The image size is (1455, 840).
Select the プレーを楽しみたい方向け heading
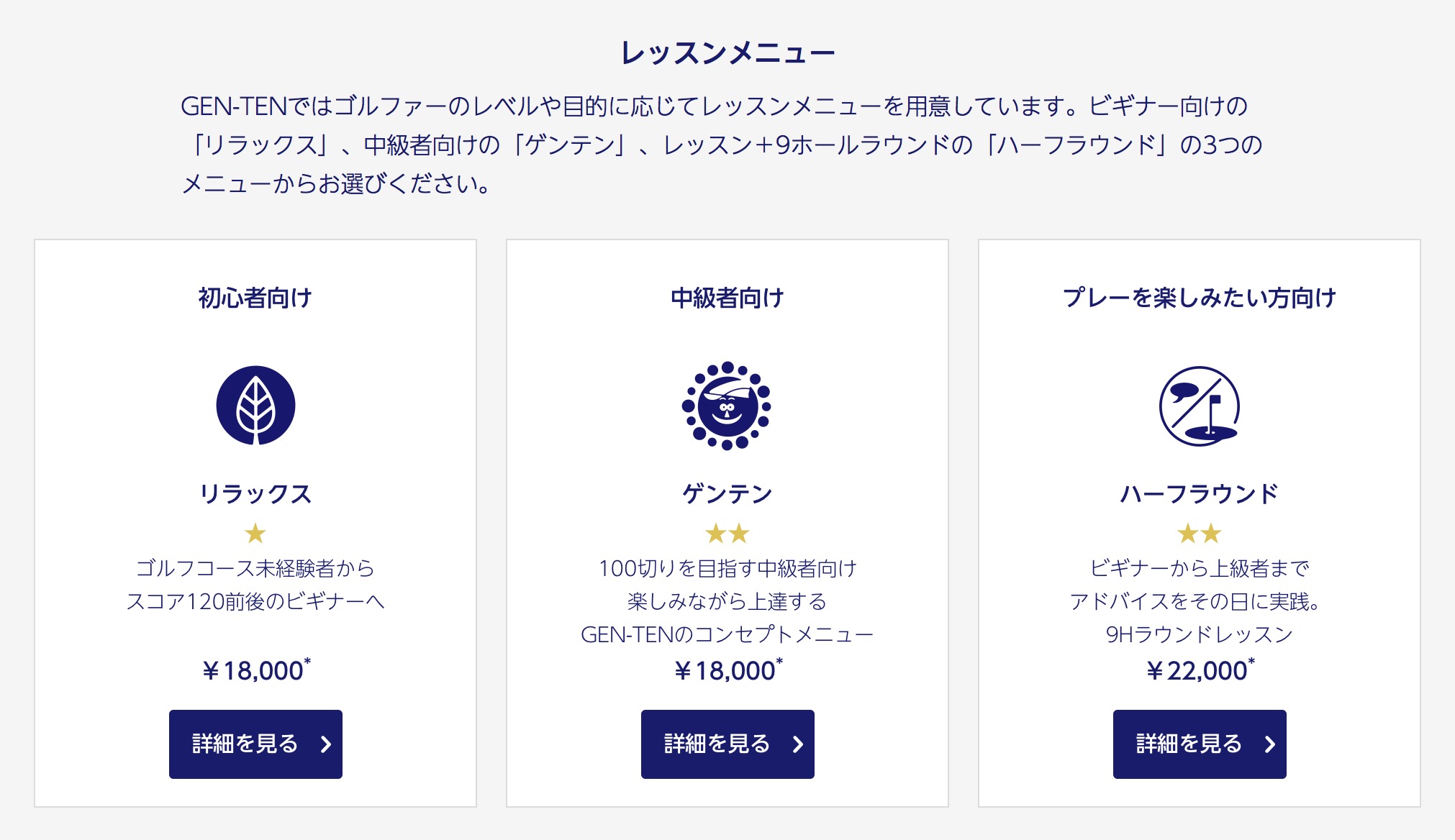1200,298
